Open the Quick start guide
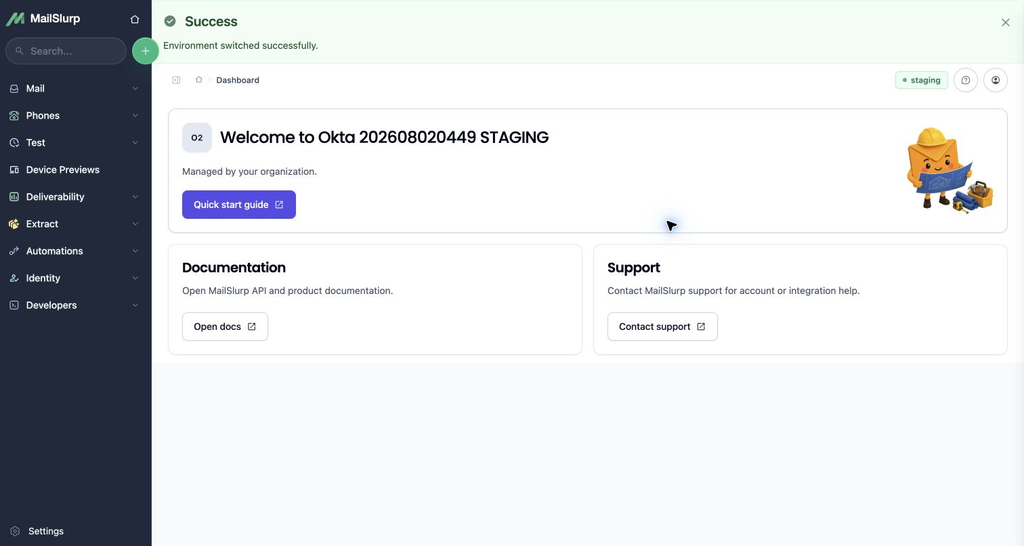Image resolution: width=1024 pixels, height=546 pixels. [238, 204]
